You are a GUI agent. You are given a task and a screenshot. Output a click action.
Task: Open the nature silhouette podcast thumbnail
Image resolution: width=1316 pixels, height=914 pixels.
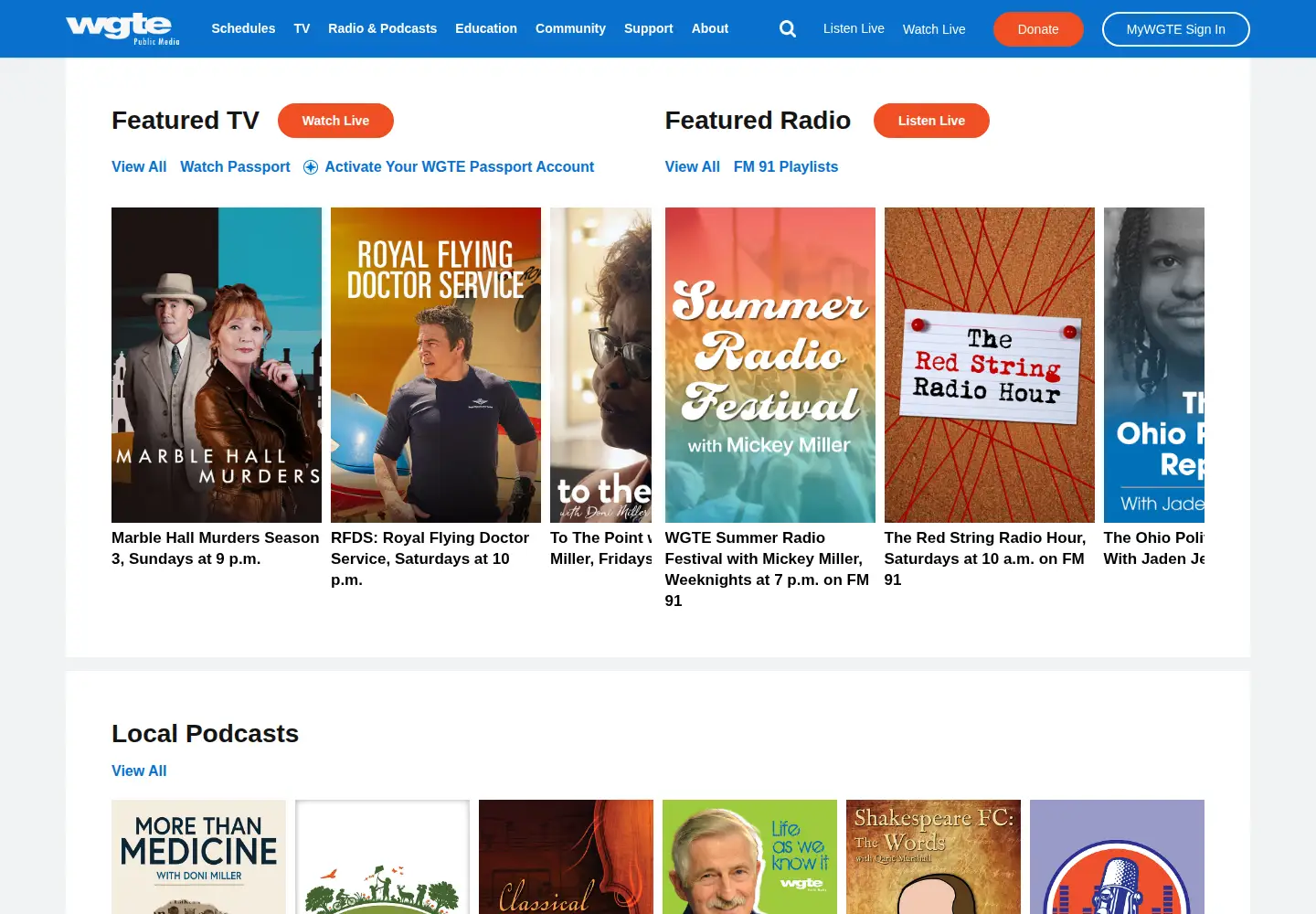pyautogui.click(x=382, y=856)
